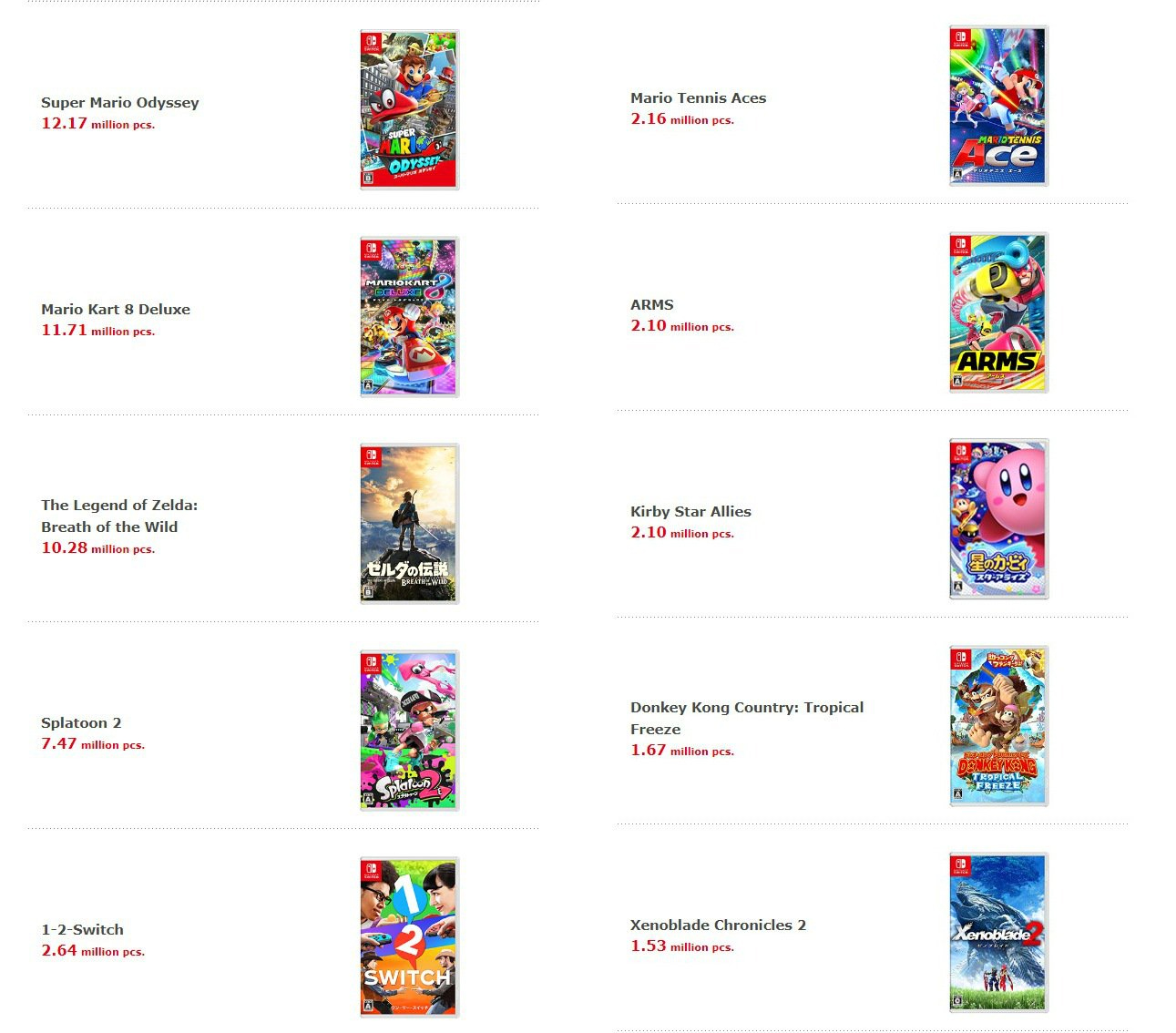The width and height of the screenshot is (1176, 1033).
Task: Select the Splatoon 2 title text
Action: 81,723
